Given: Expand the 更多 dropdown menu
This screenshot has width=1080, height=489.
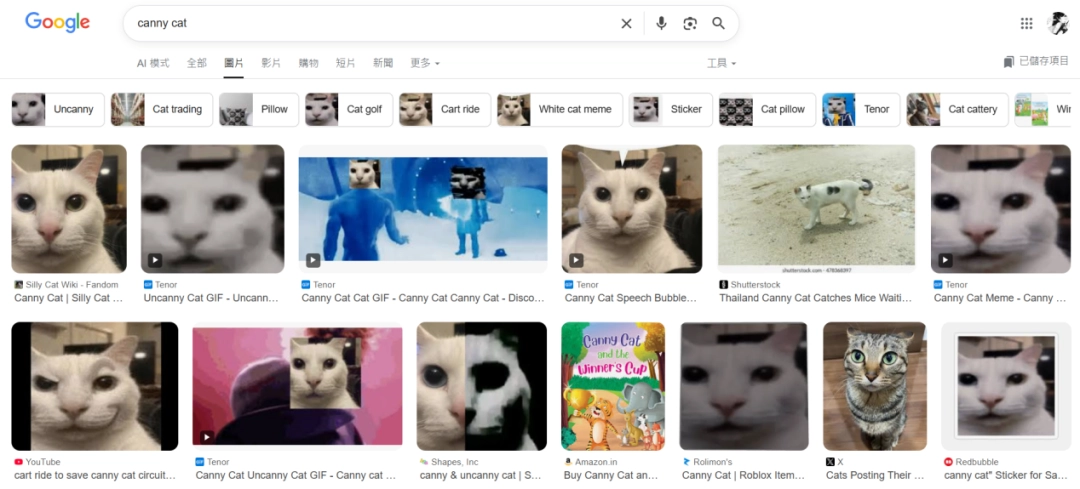Looking at the screenshot, I should (424, 63).
